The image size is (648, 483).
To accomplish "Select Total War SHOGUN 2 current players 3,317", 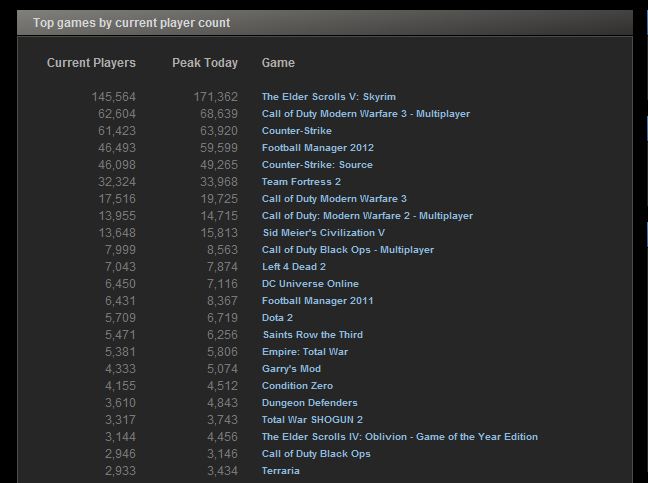I will pos(120,419).
